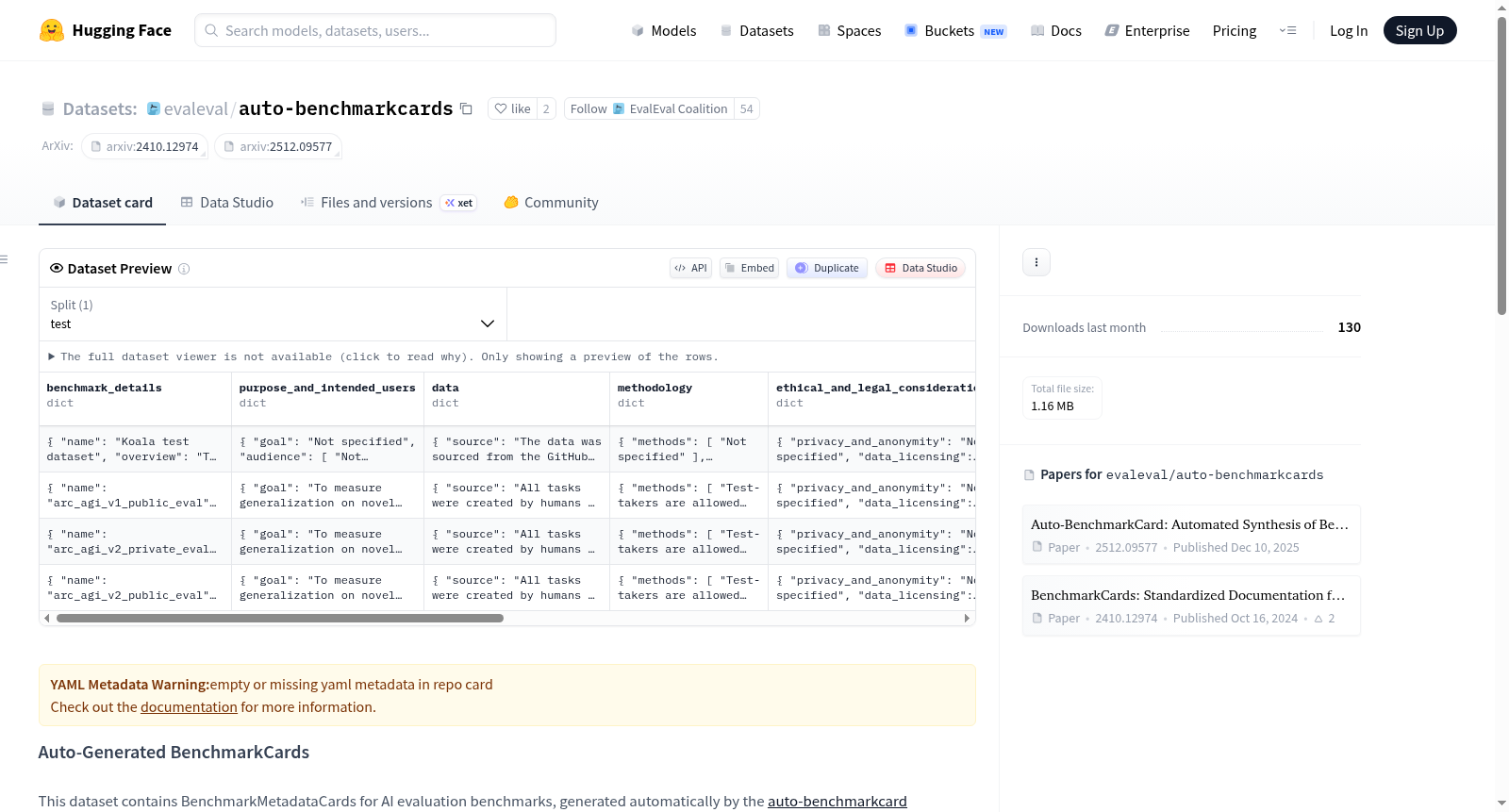Navigate to Enterprise
This screenshot has width=1509, height=812.
pyautogui.click(x=1147, y=30)
